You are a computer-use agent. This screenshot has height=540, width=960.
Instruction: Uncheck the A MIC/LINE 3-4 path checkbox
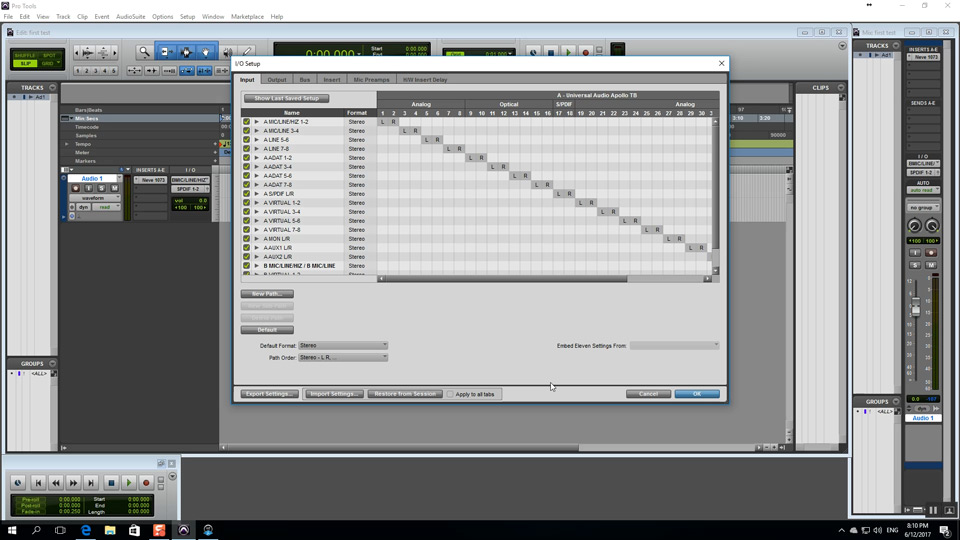[247, 131]
